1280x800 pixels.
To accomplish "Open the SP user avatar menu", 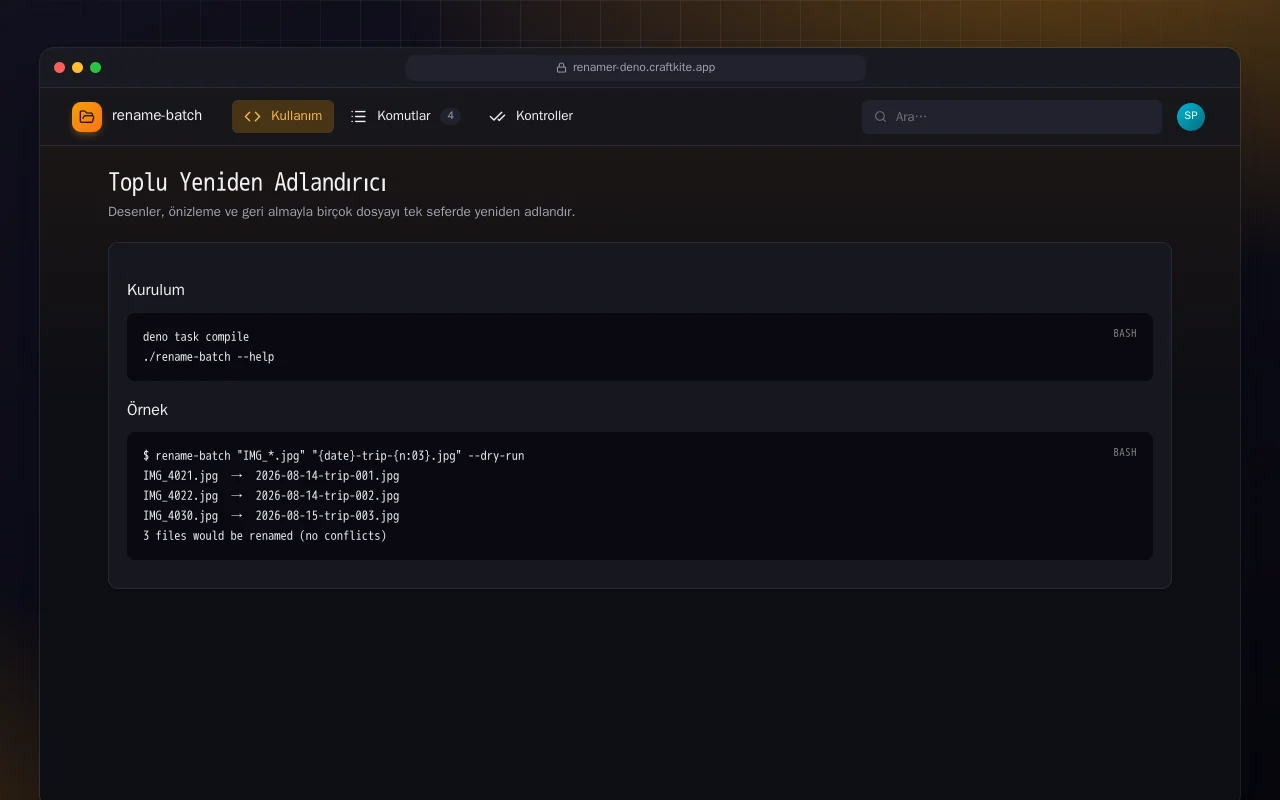I will 1191,117.
